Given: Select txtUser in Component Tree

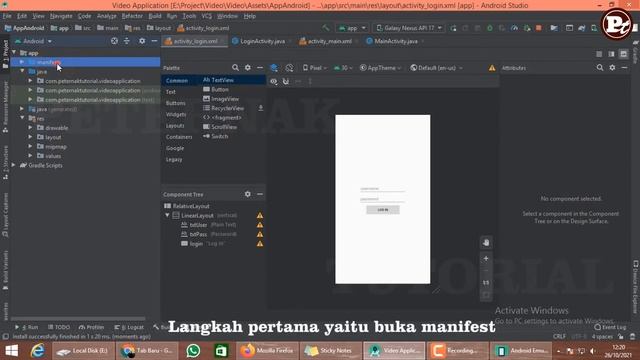Looking at the screenshot, I should coord(198,225).
